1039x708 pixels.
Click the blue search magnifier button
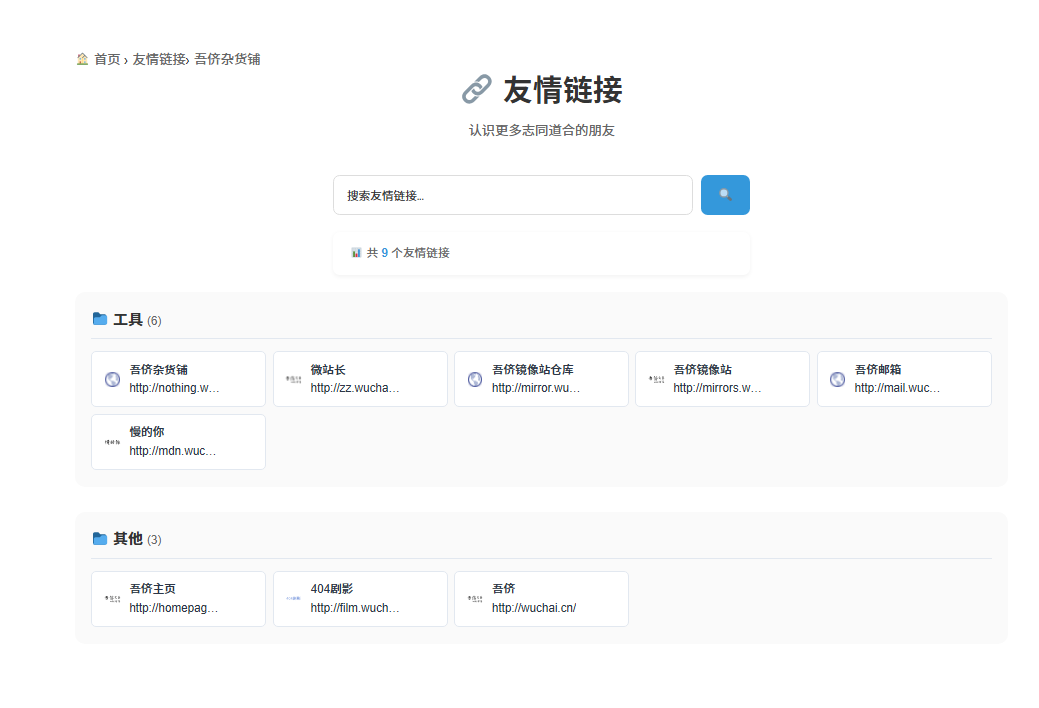pyautogui.click(x=725, y=195)
